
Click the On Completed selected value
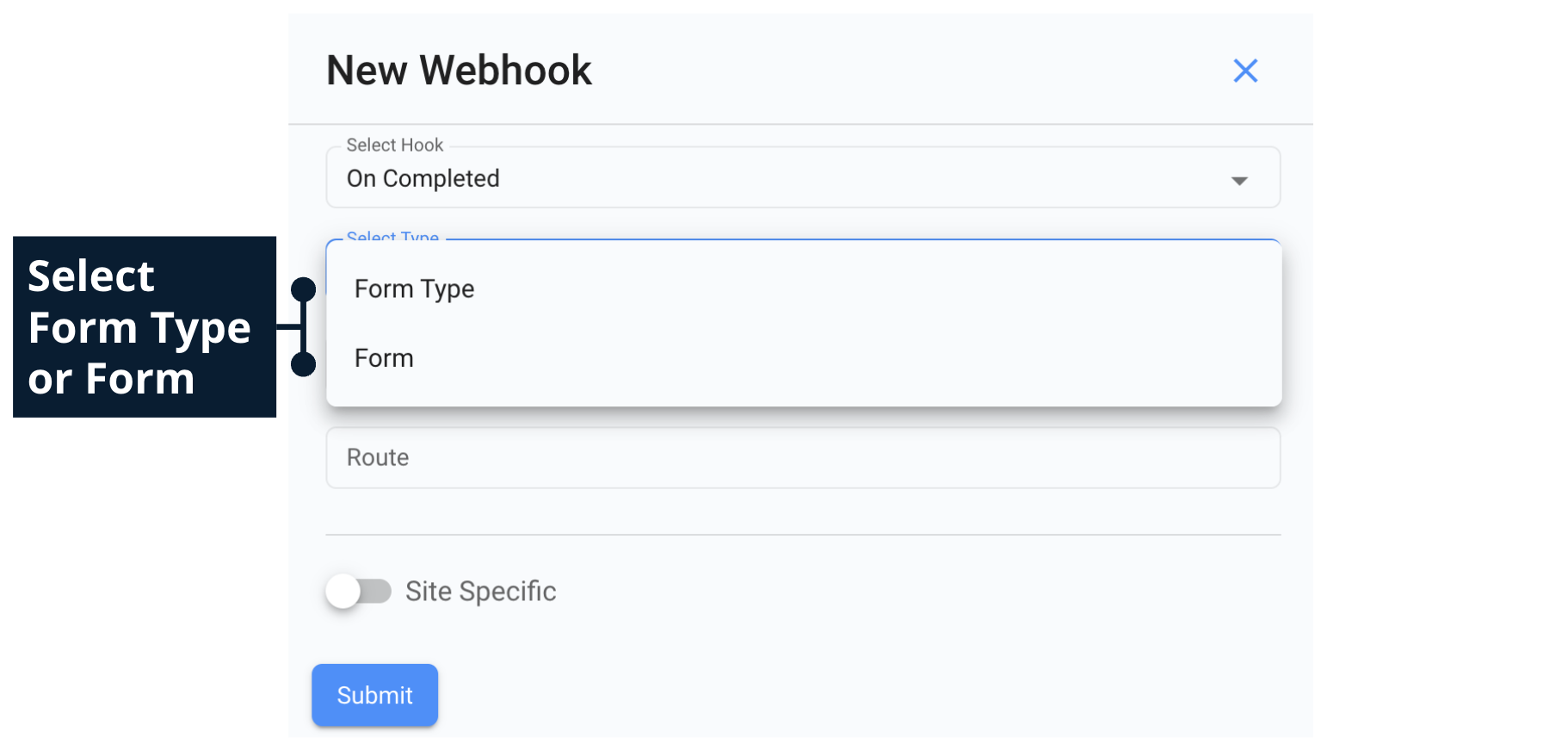[423, 179]
